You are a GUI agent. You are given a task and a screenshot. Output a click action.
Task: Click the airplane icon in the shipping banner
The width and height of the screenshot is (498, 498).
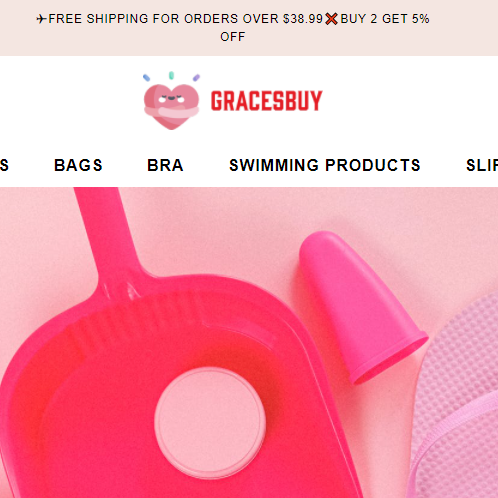(x=41, y=19)
